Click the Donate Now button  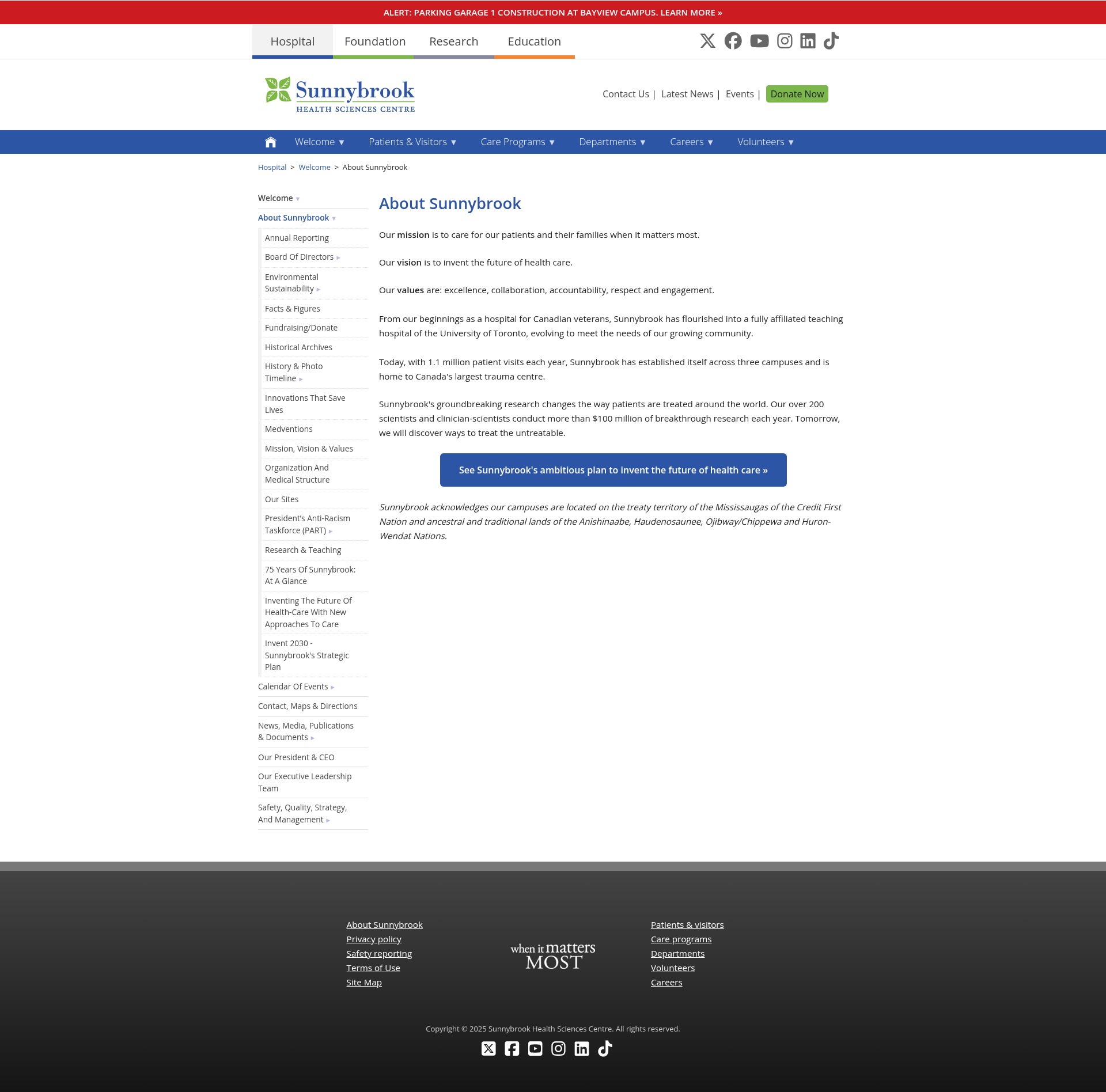point(797,94)
